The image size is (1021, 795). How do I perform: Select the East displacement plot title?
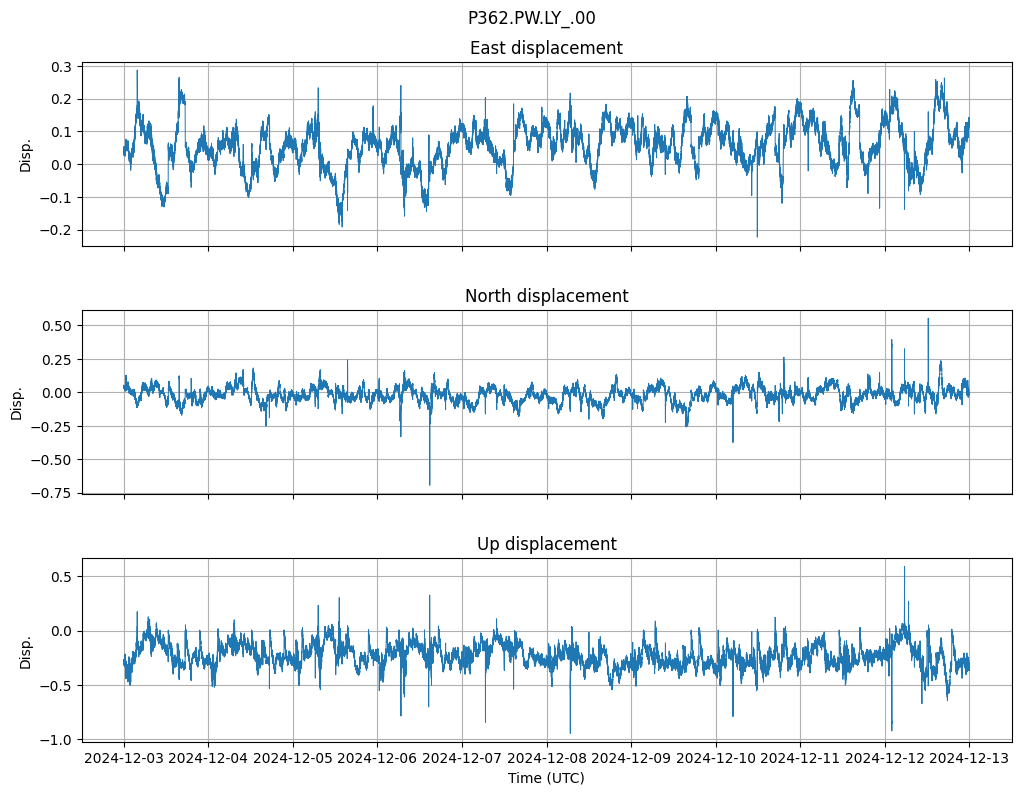pos(546,48)
